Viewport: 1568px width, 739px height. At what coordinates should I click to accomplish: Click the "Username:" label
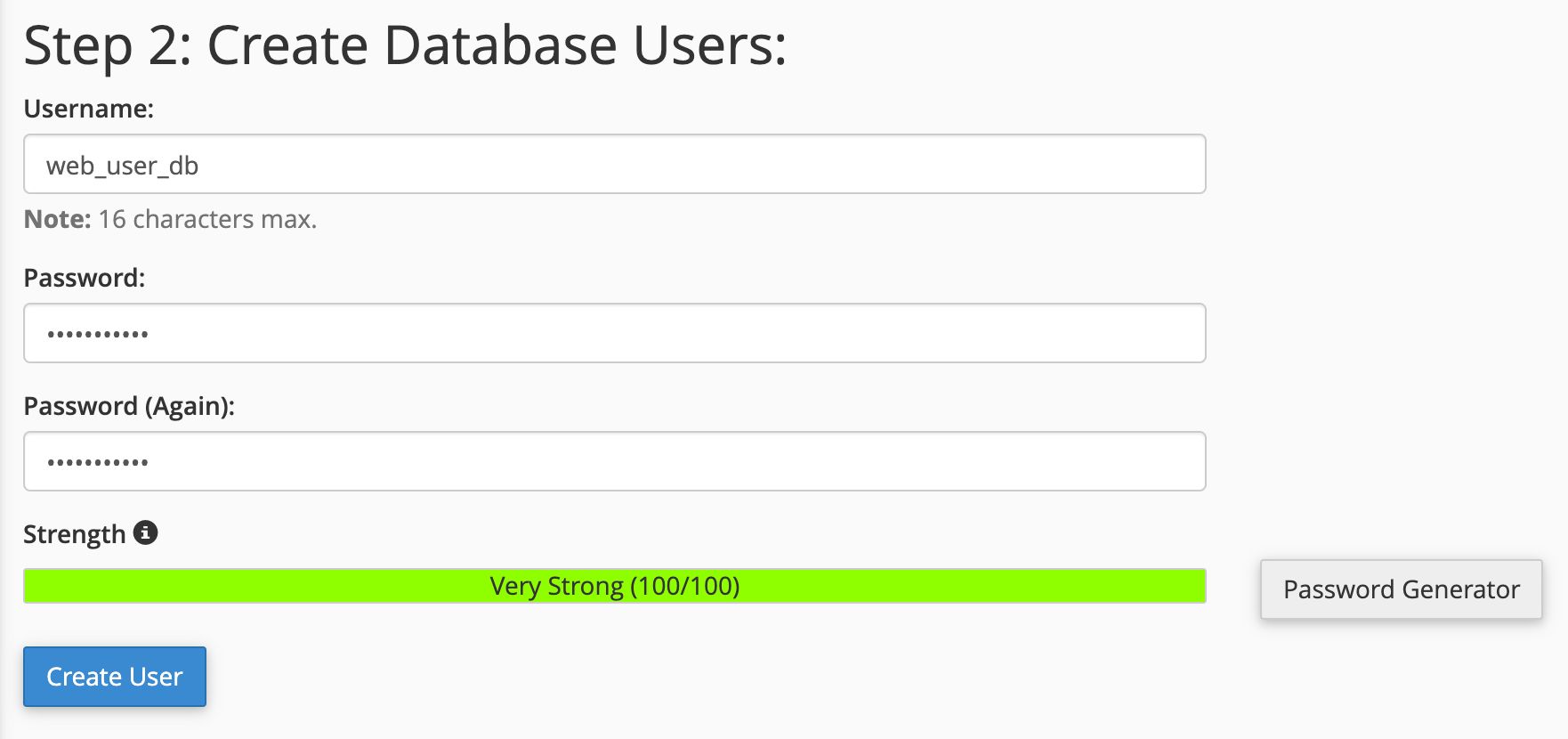click(88, 109)
